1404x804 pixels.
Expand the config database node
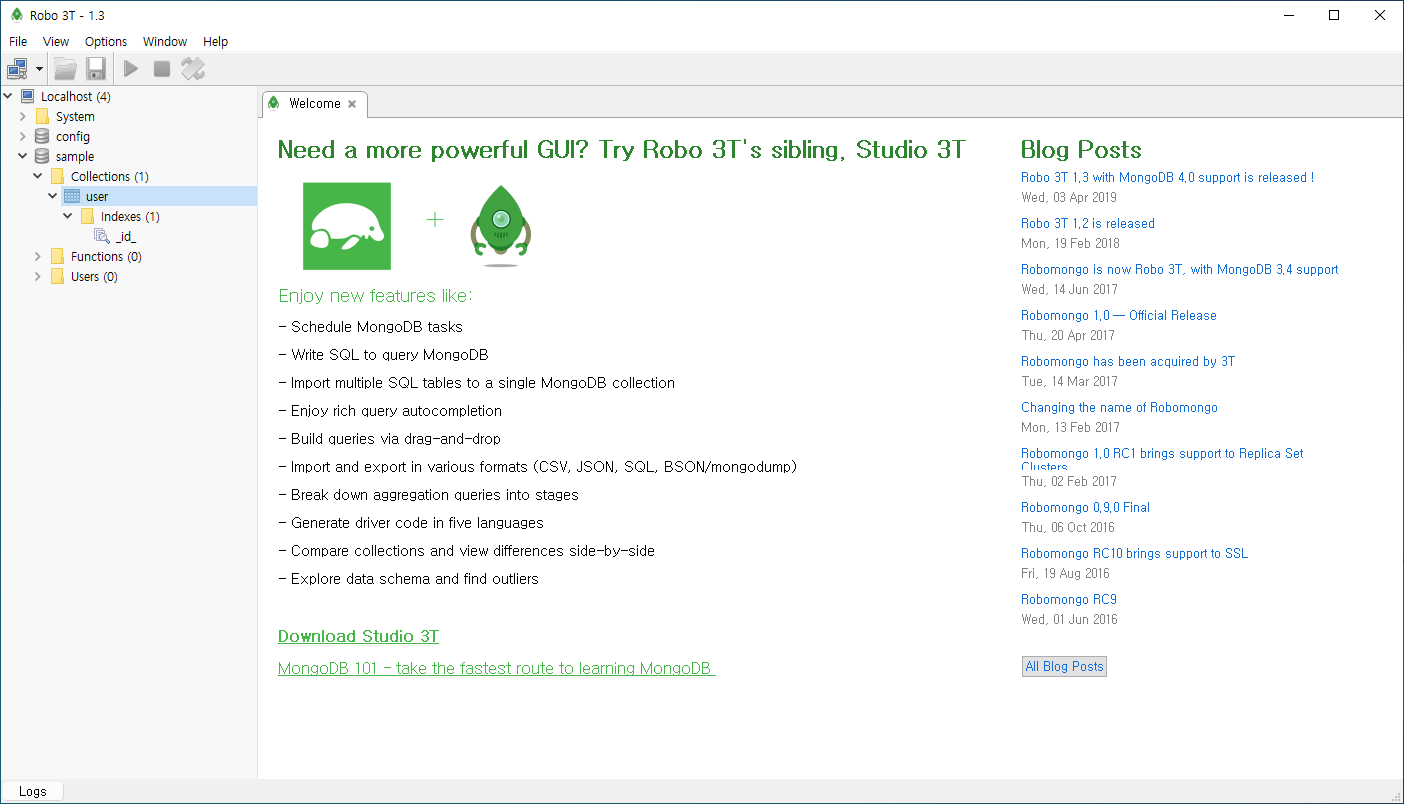tap(23, 136)
